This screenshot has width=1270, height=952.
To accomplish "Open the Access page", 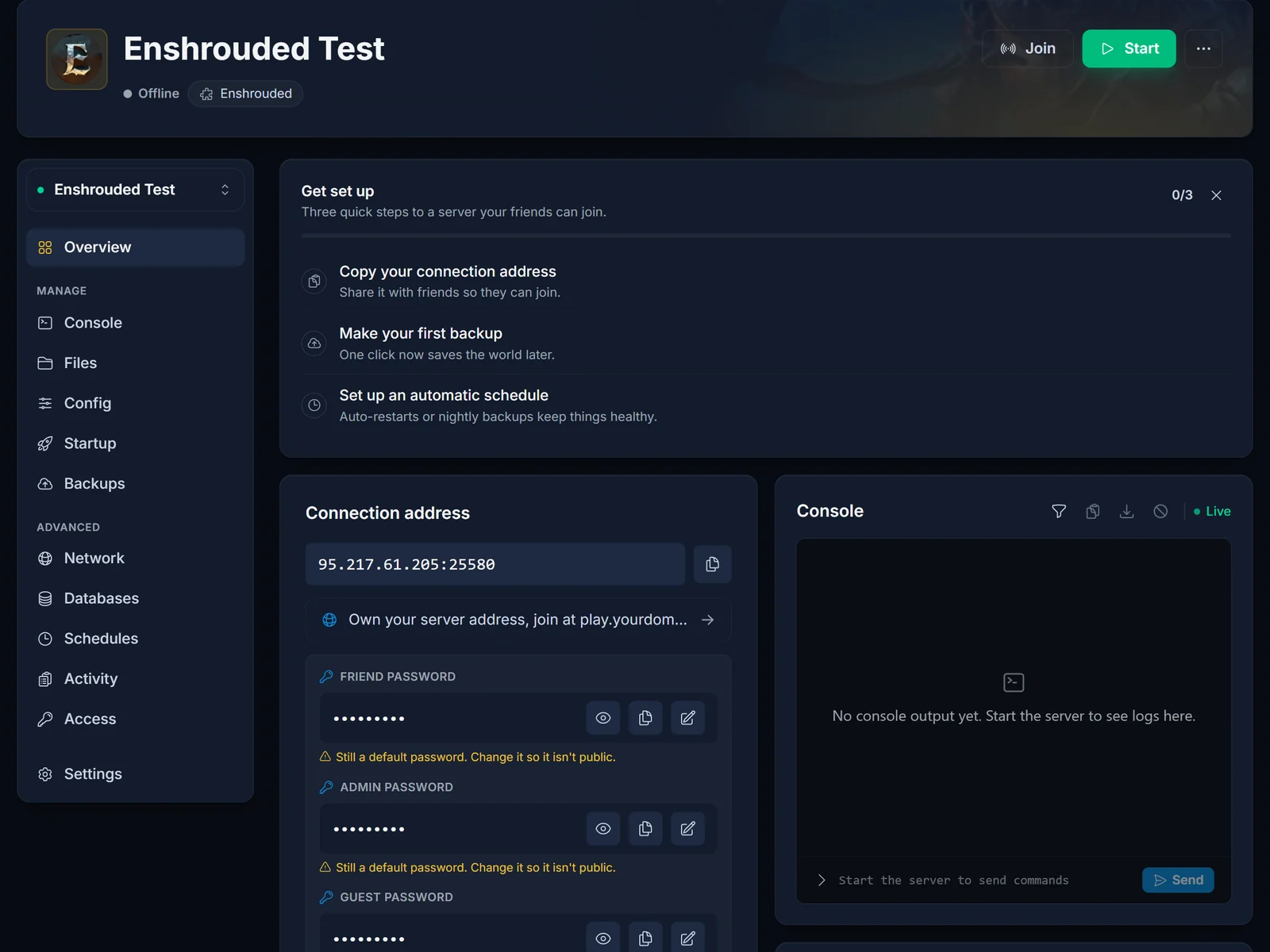I will coord(136,720).
